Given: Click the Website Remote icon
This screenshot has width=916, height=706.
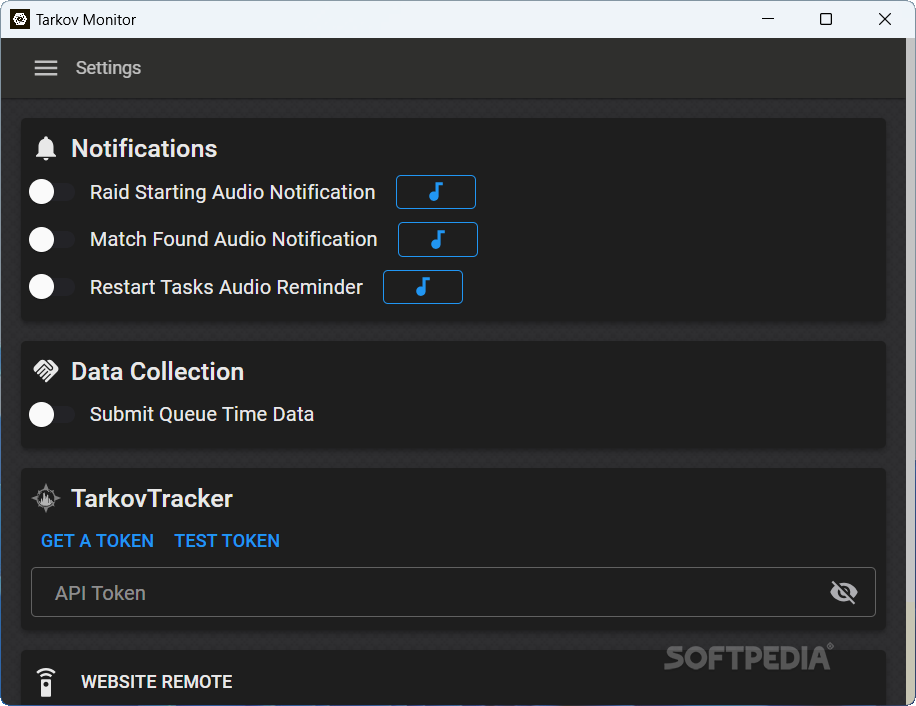Looking at the screenshot, I should pyautogui.click(x=46, y=682).
